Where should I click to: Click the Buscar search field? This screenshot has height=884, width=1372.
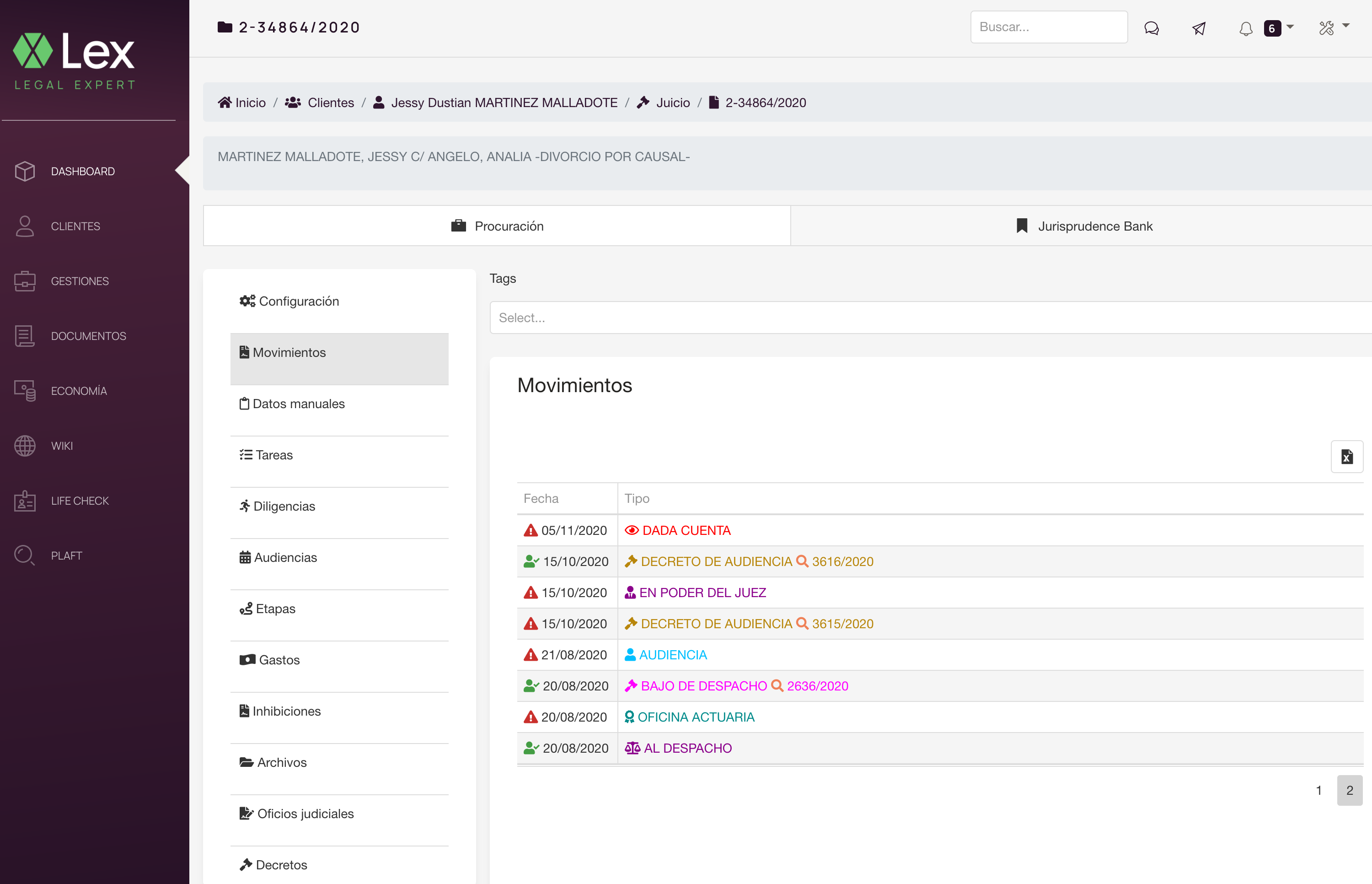(x=1049, y=27)
